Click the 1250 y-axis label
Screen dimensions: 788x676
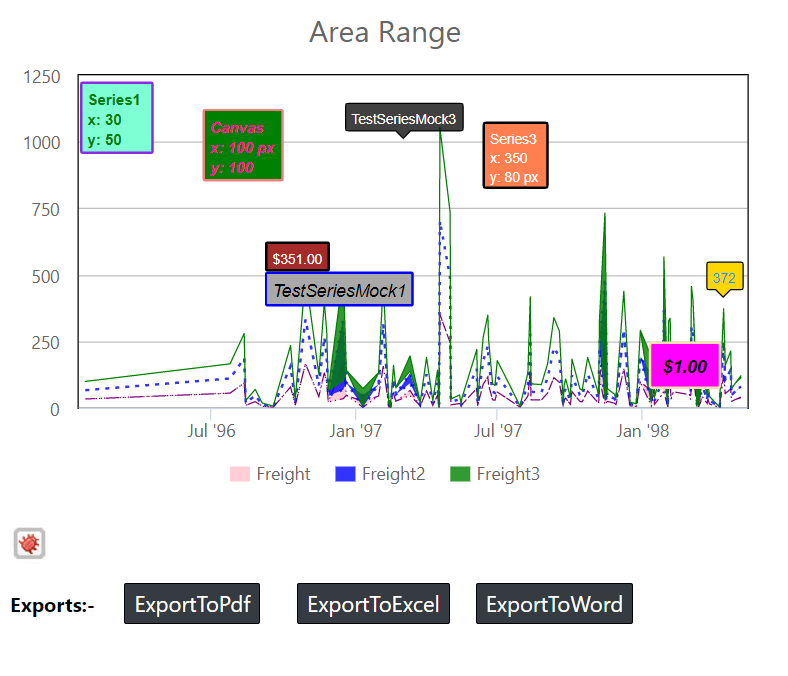42,77
